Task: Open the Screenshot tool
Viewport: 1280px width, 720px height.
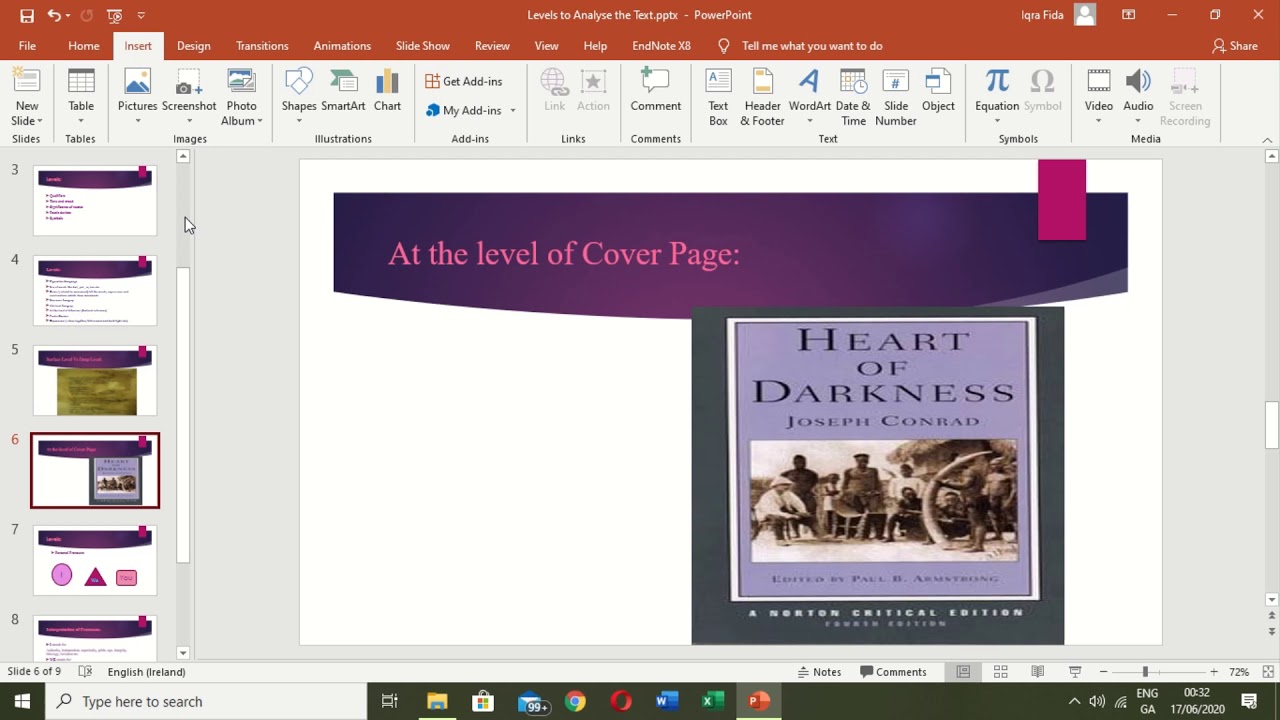Action: 189,97
